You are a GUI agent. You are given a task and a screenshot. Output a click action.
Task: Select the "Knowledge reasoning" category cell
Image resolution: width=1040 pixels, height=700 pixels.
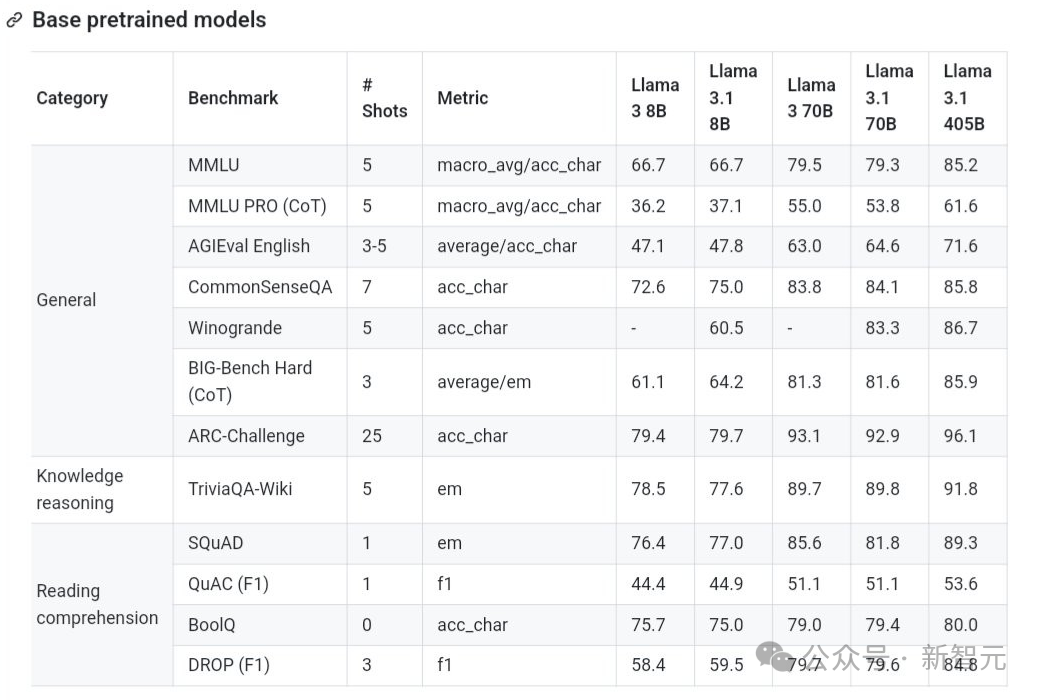coord(80,489)
